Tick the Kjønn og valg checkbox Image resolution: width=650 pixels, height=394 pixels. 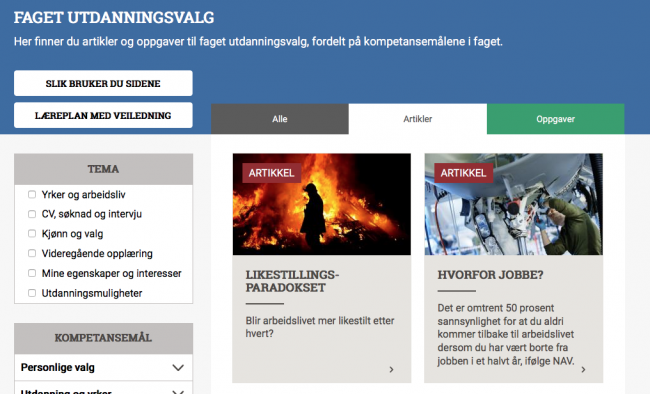pos(32,233)
